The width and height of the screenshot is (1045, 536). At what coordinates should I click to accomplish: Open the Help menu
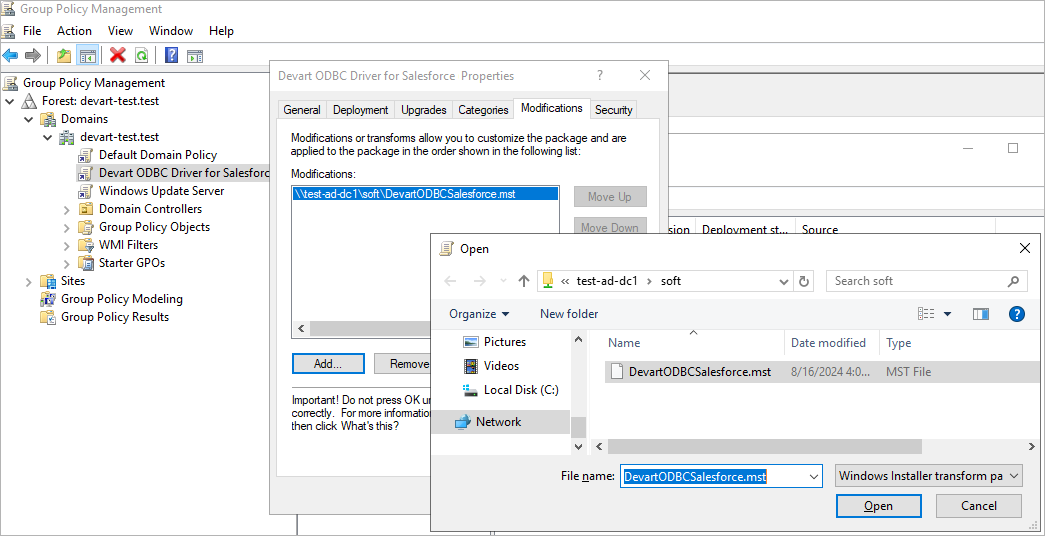[221, 31]
